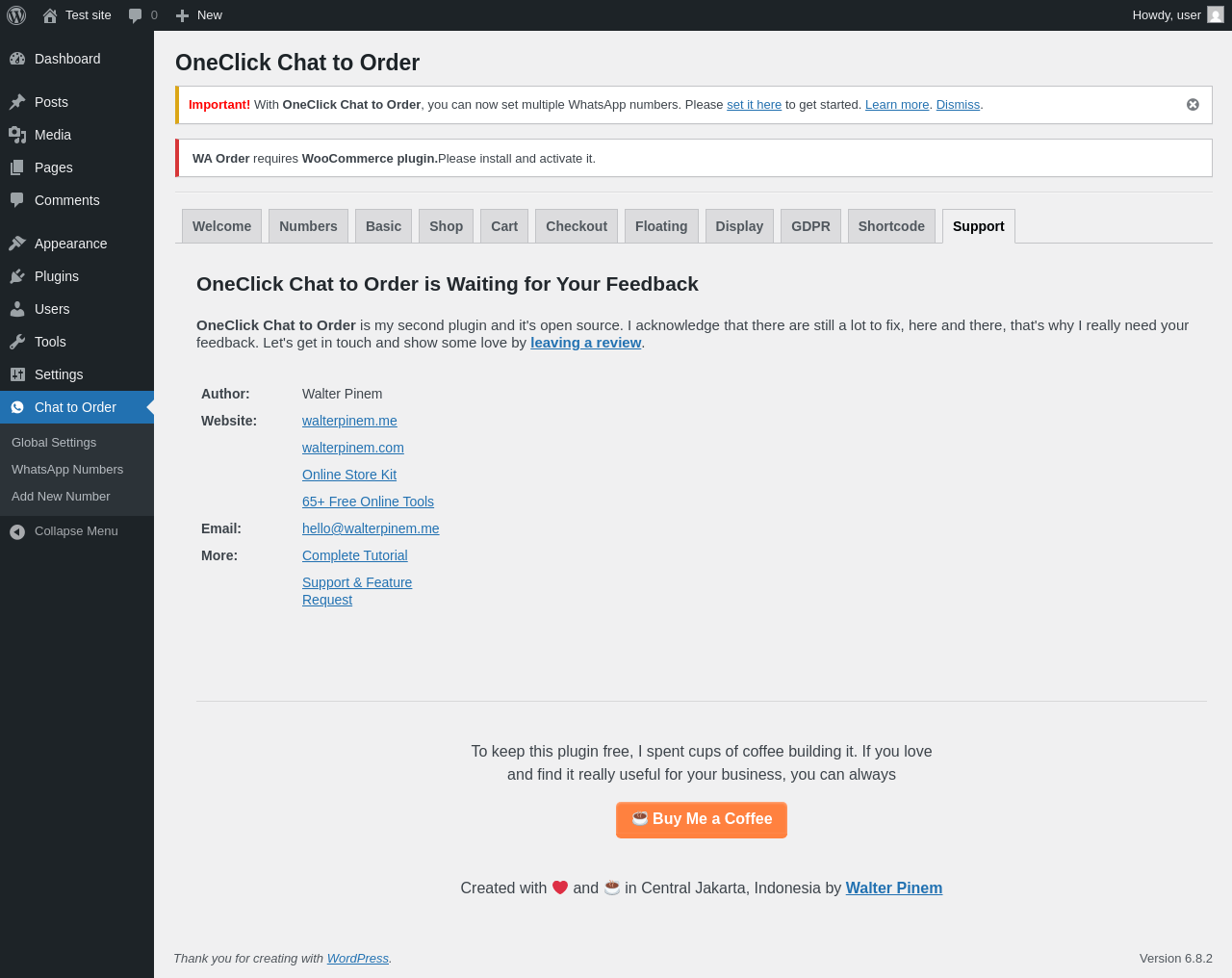The image size is (1232, 978).
Task: Open the Basic tab
Action: [x=383, y=226]
